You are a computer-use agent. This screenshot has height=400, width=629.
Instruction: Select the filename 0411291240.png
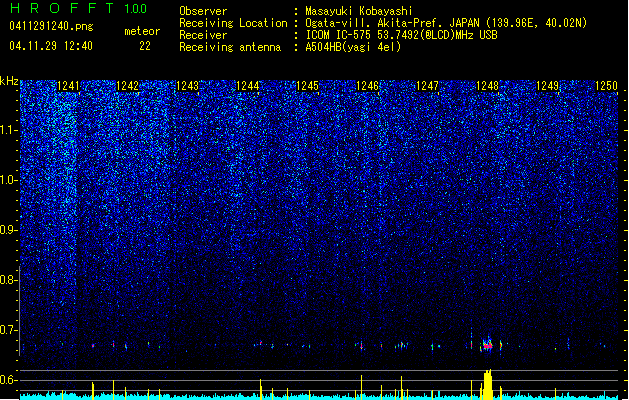tap(51, 27)
